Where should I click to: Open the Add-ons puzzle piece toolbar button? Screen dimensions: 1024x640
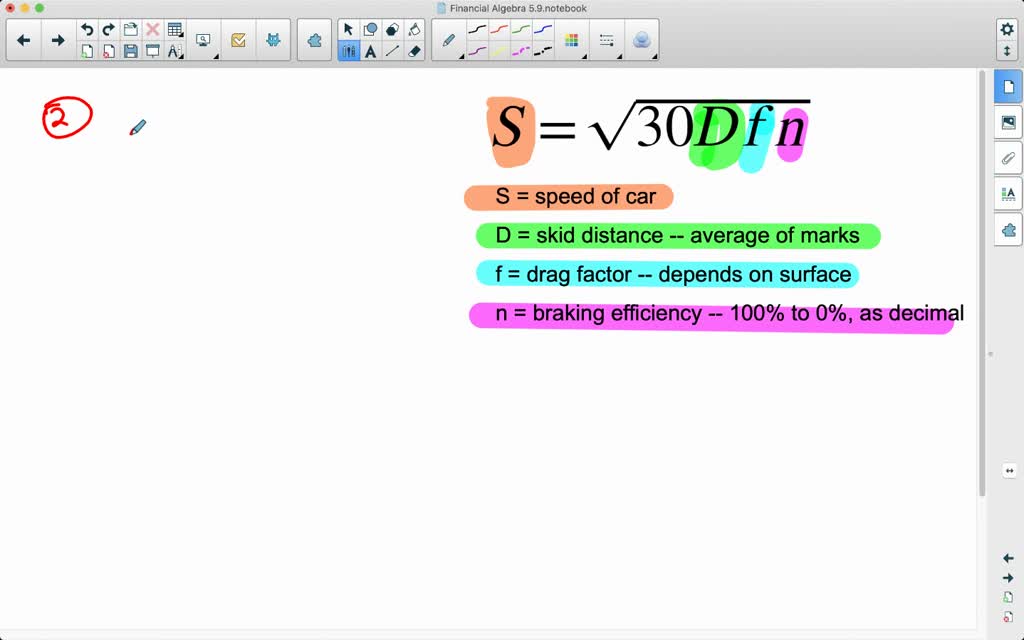(x=315, y=40)
